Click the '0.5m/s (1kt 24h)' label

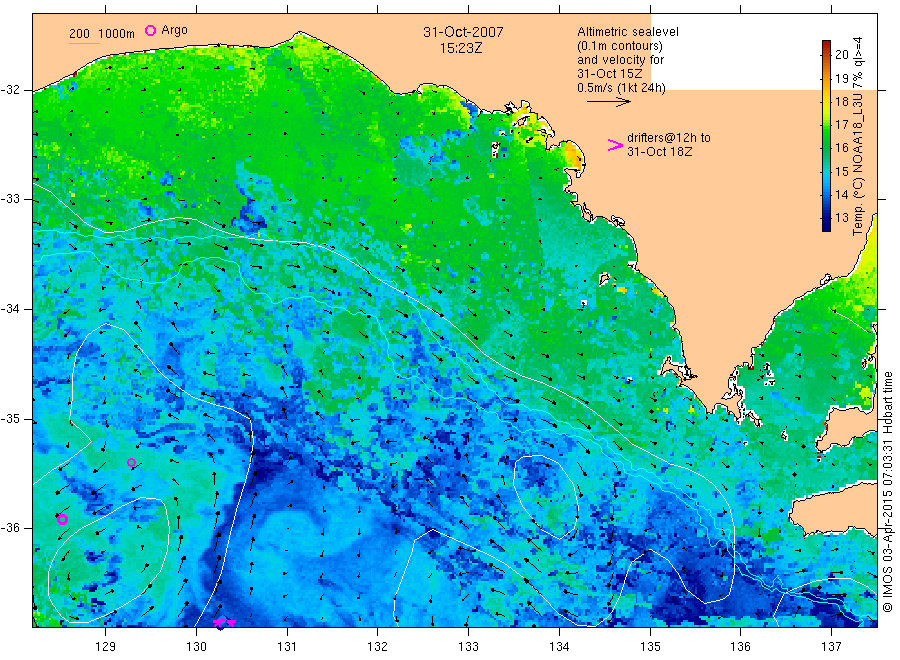(621, 88)
